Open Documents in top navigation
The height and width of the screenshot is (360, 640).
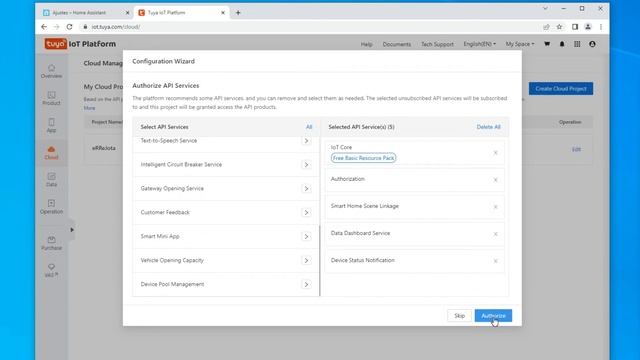397,44
